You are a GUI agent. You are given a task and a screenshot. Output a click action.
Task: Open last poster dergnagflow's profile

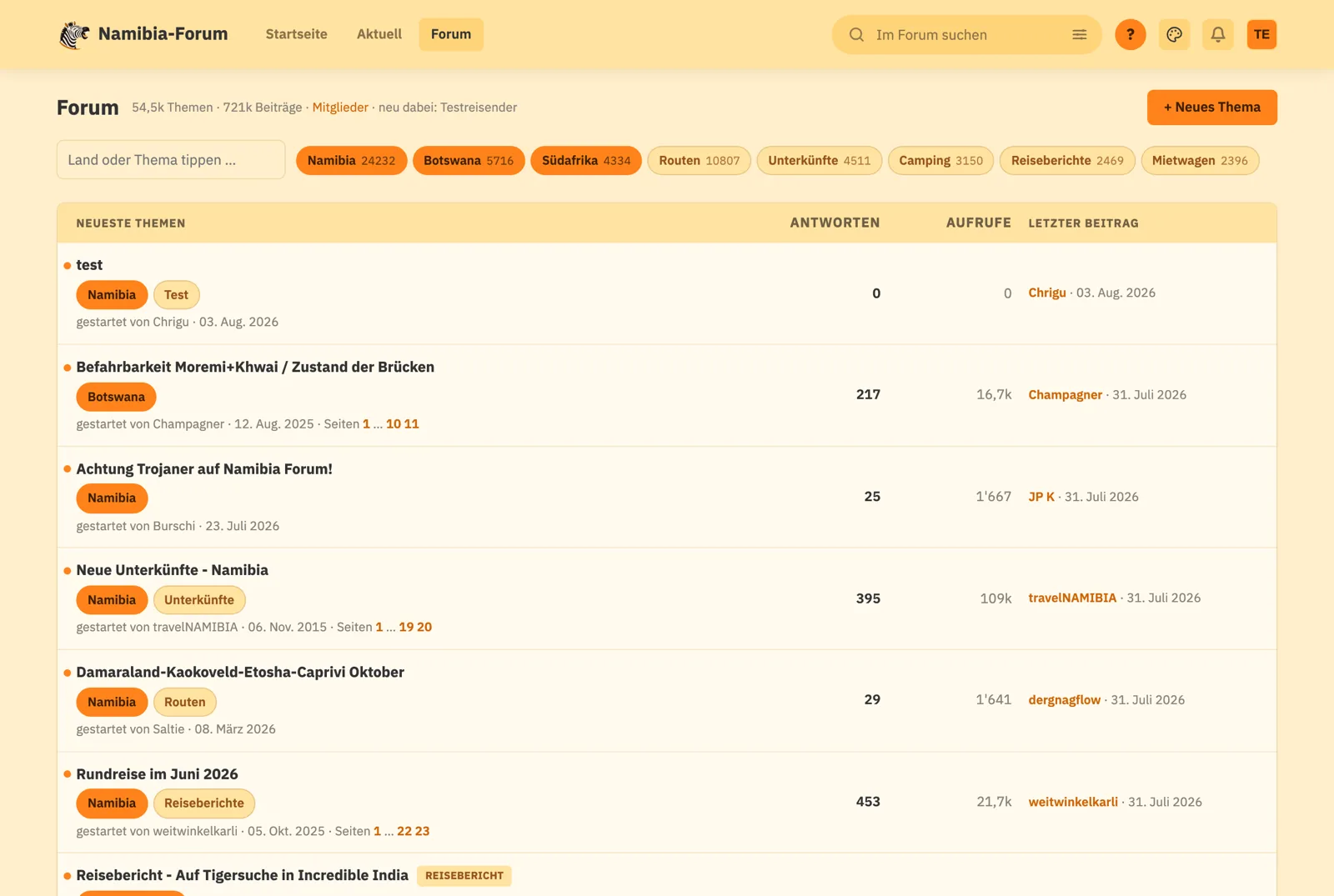click(1064, 700)
